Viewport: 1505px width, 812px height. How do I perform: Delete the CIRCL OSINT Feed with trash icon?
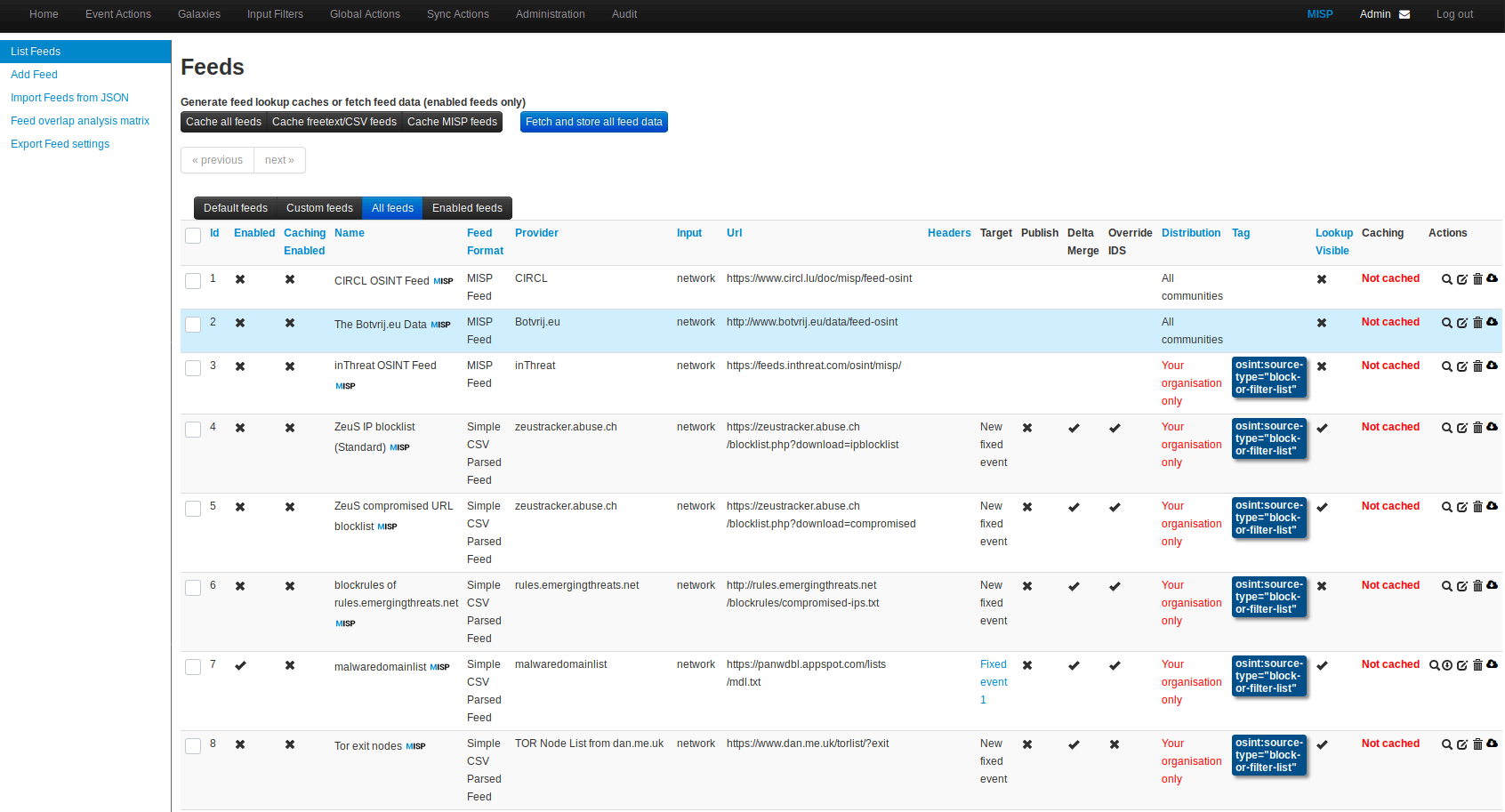point(1477,279)
